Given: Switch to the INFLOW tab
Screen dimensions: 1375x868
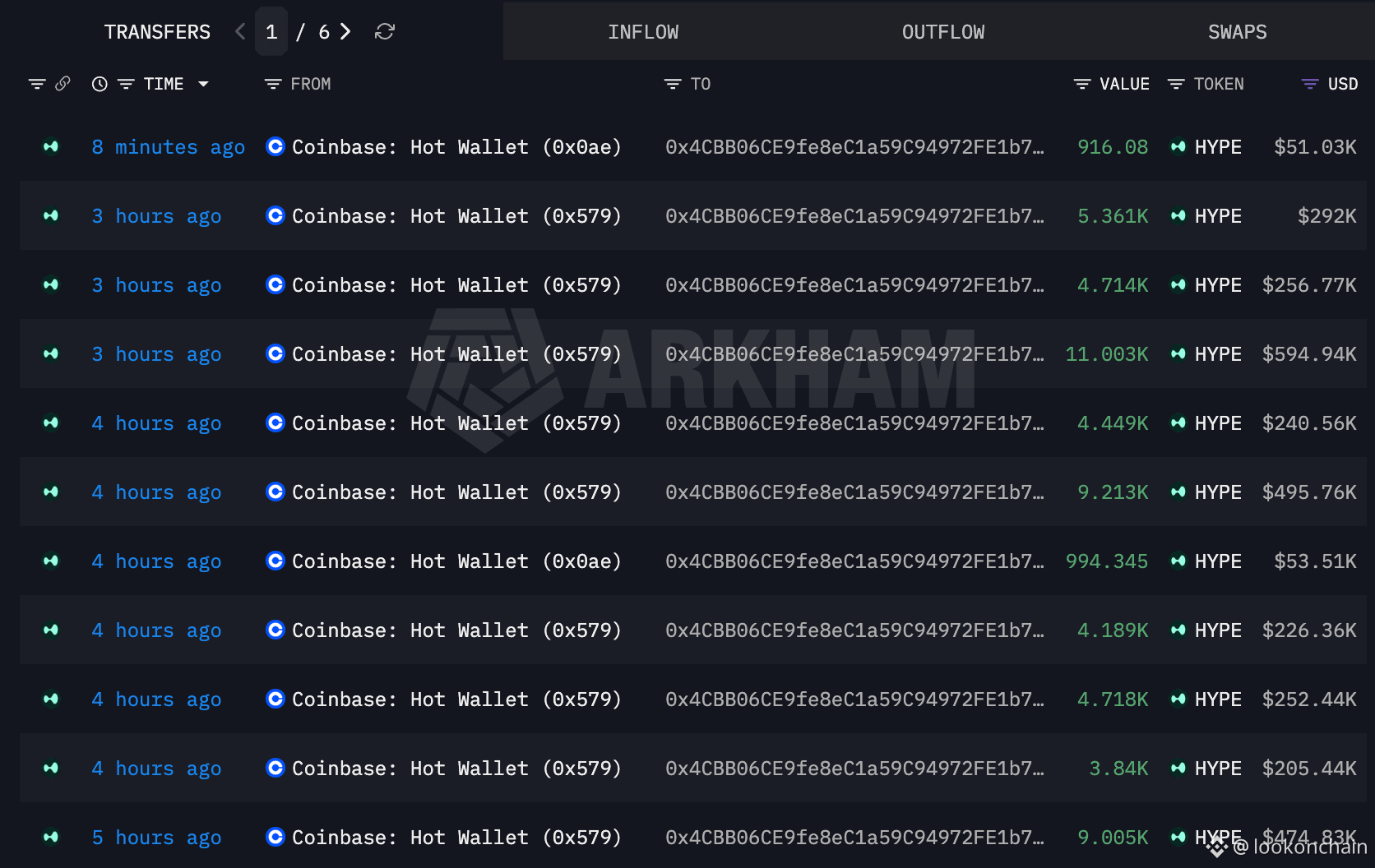Looking at the screenshot, I should [x=643, y=32].
